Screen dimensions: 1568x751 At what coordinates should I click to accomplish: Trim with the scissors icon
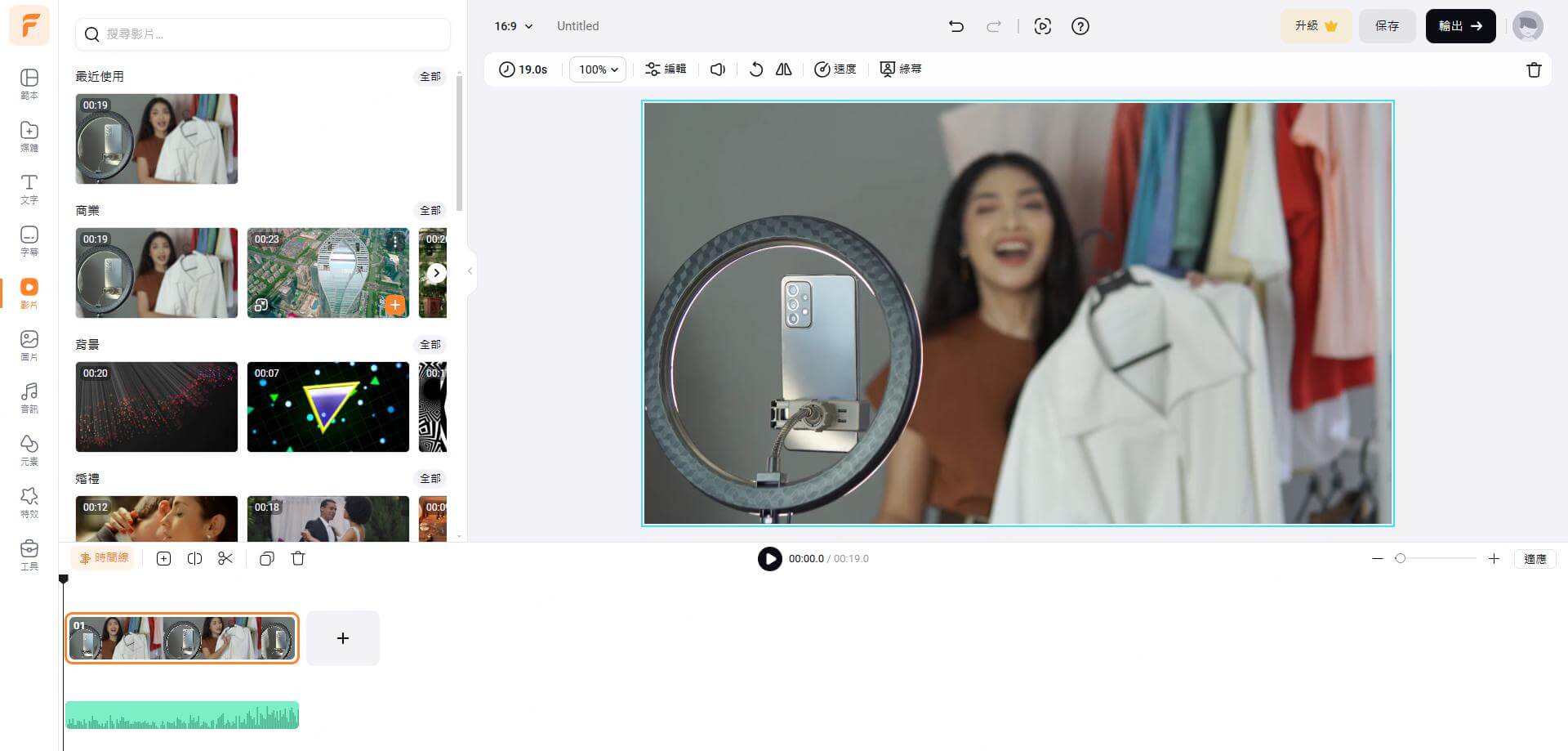(225, 559)
